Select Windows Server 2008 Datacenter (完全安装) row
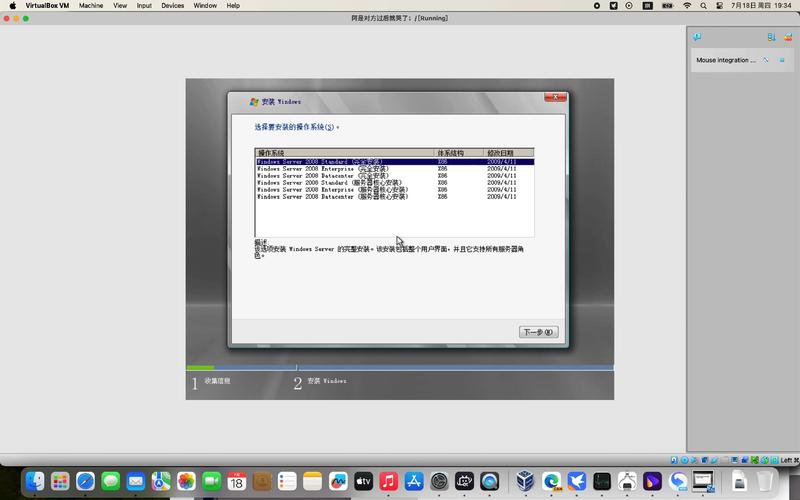Screen dimensions: 800x500 (395, 176)
